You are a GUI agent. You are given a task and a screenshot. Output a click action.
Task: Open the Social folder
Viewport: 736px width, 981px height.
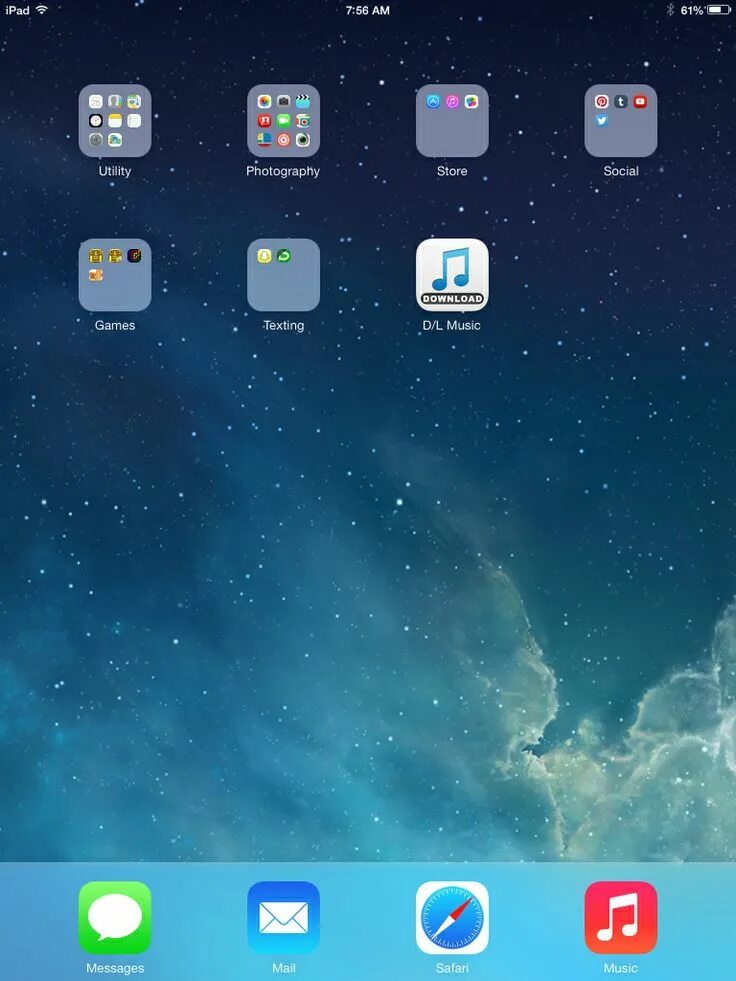[x=621, y=121]
